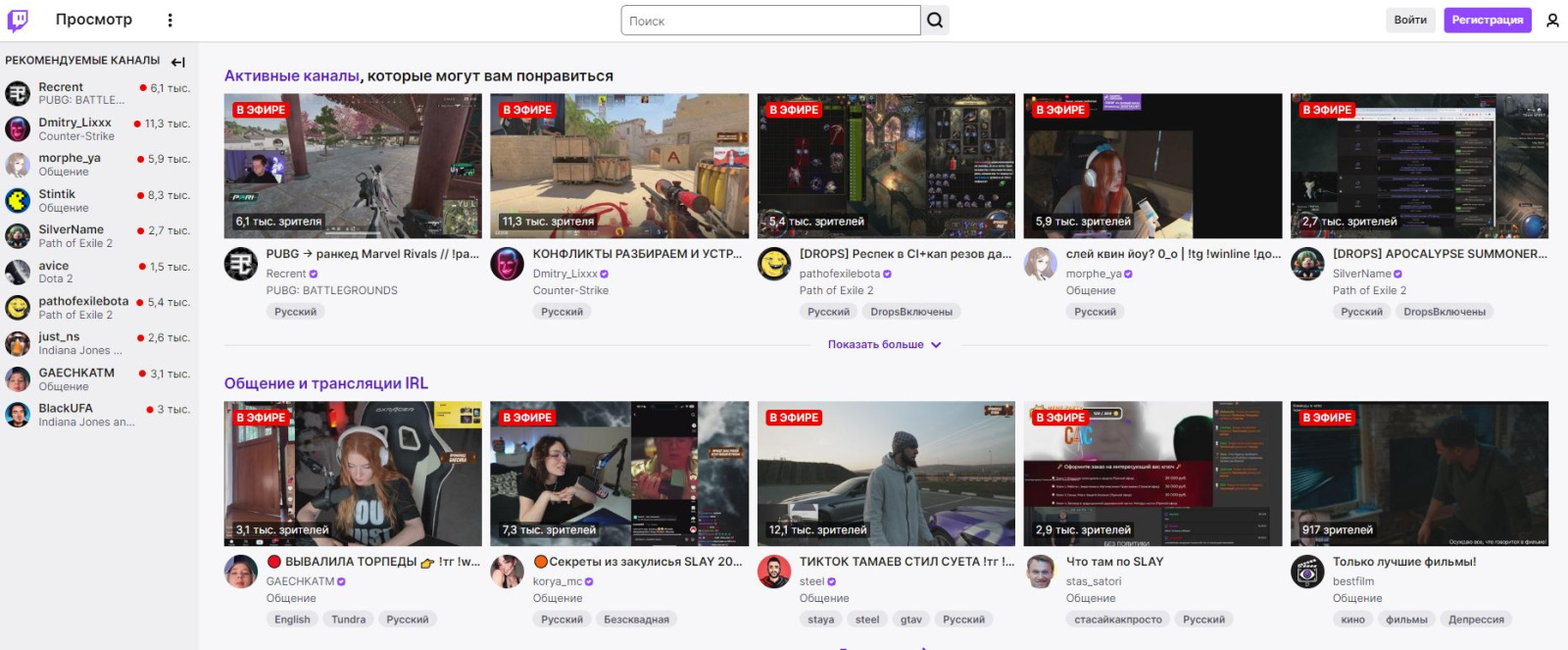Open steel 12,1 тыс. viewers thumbnail
The height and width of the screenshot is (650, 1568).
(886, 474)
